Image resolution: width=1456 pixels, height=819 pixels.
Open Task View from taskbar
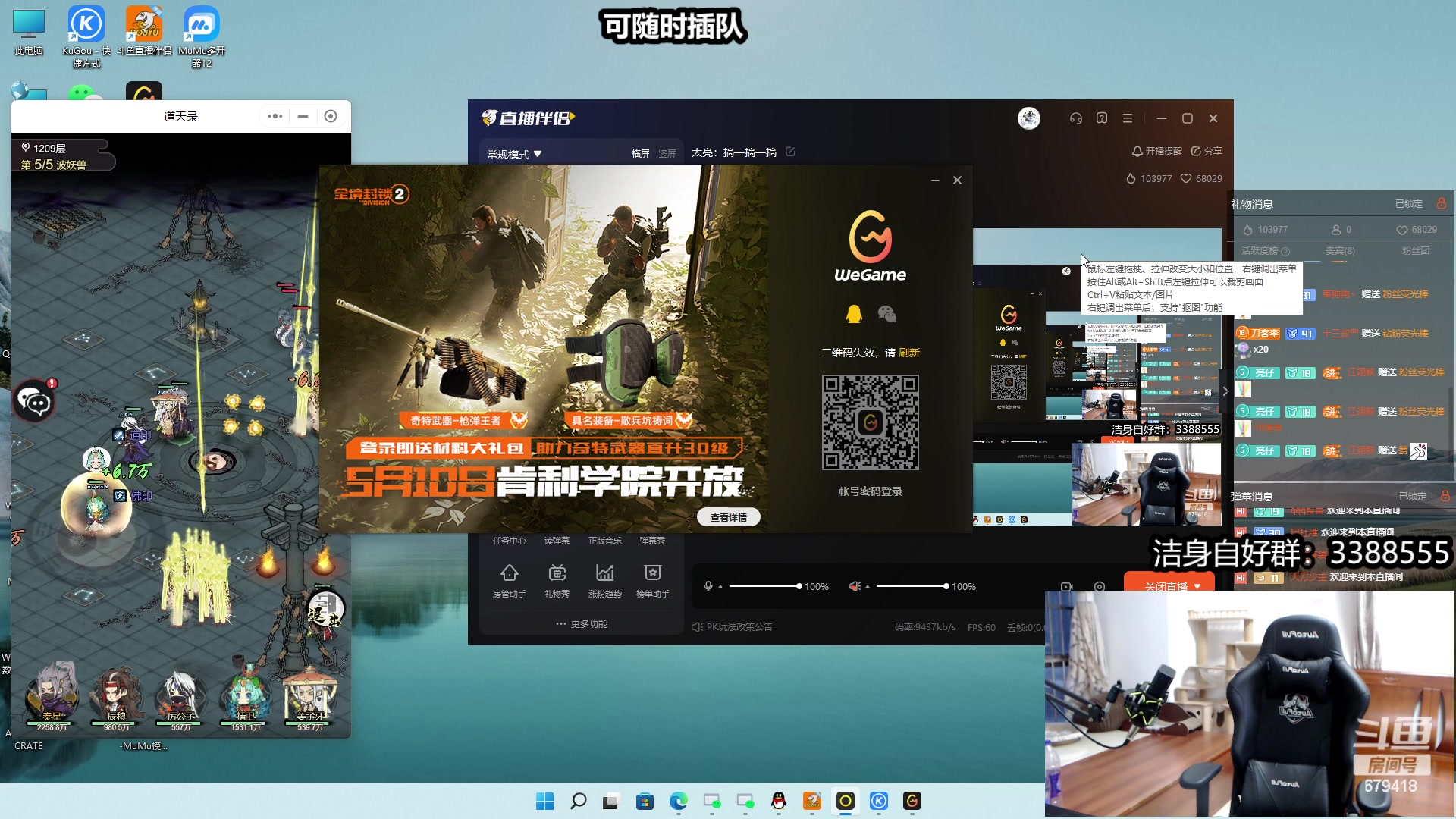[x=611, y=801]
